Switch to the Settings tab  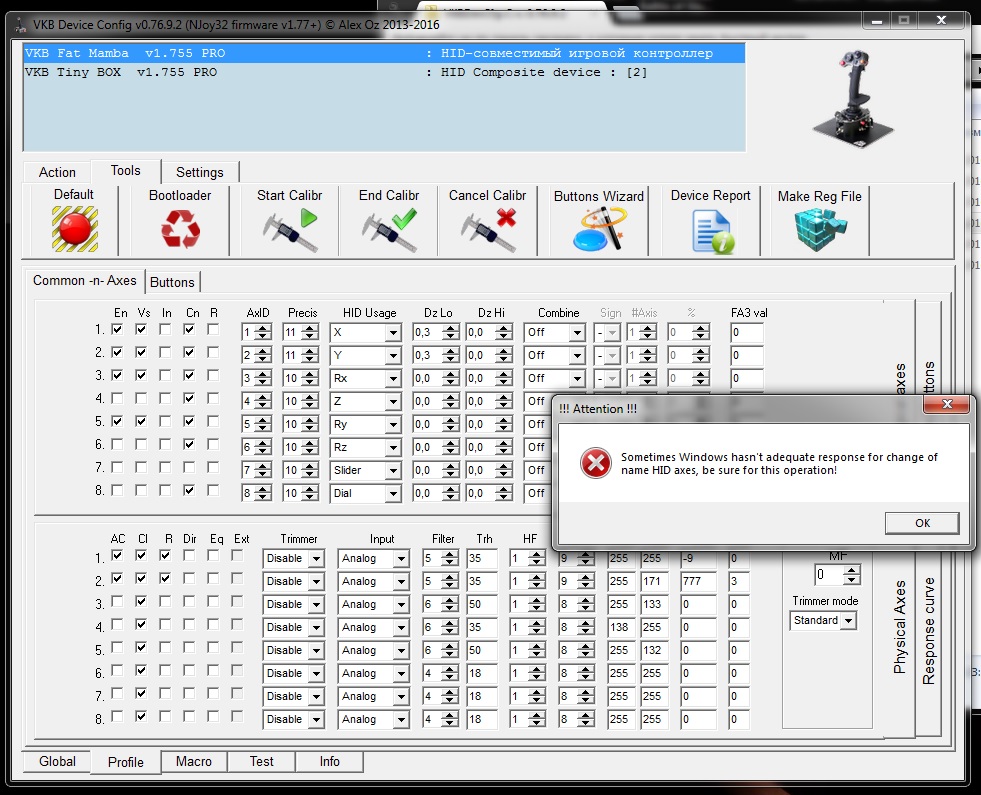click(x=199, y=172)
